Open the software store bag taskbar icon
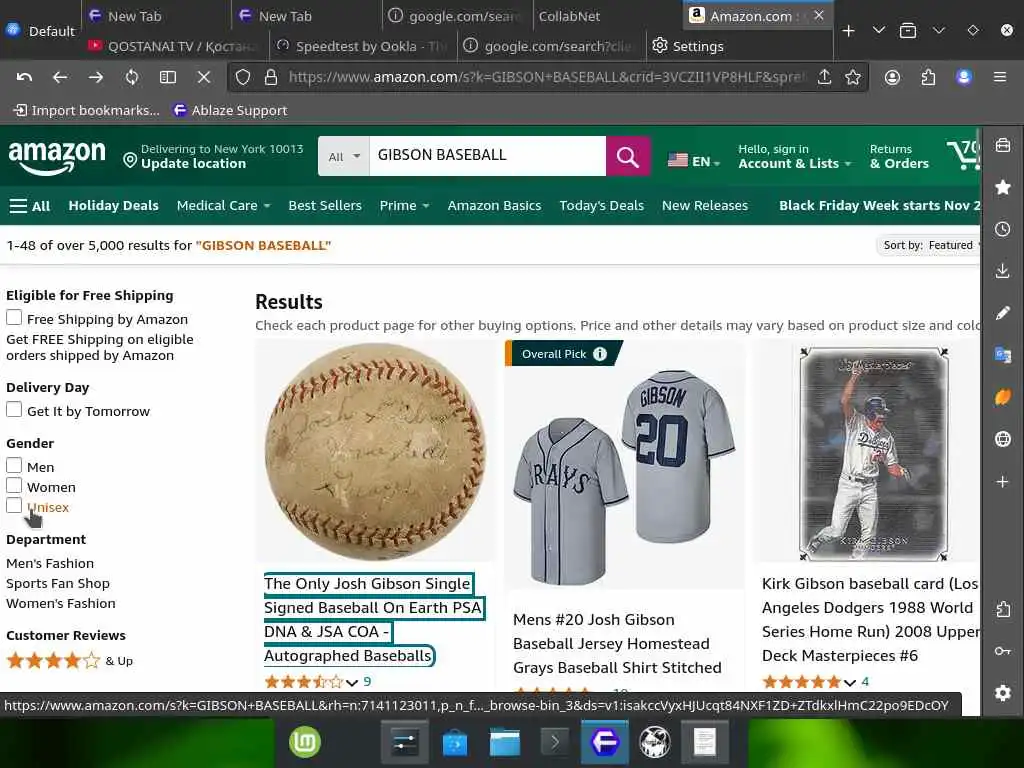The height and width of the screenshot is (768, 1024). coord(455,742)
